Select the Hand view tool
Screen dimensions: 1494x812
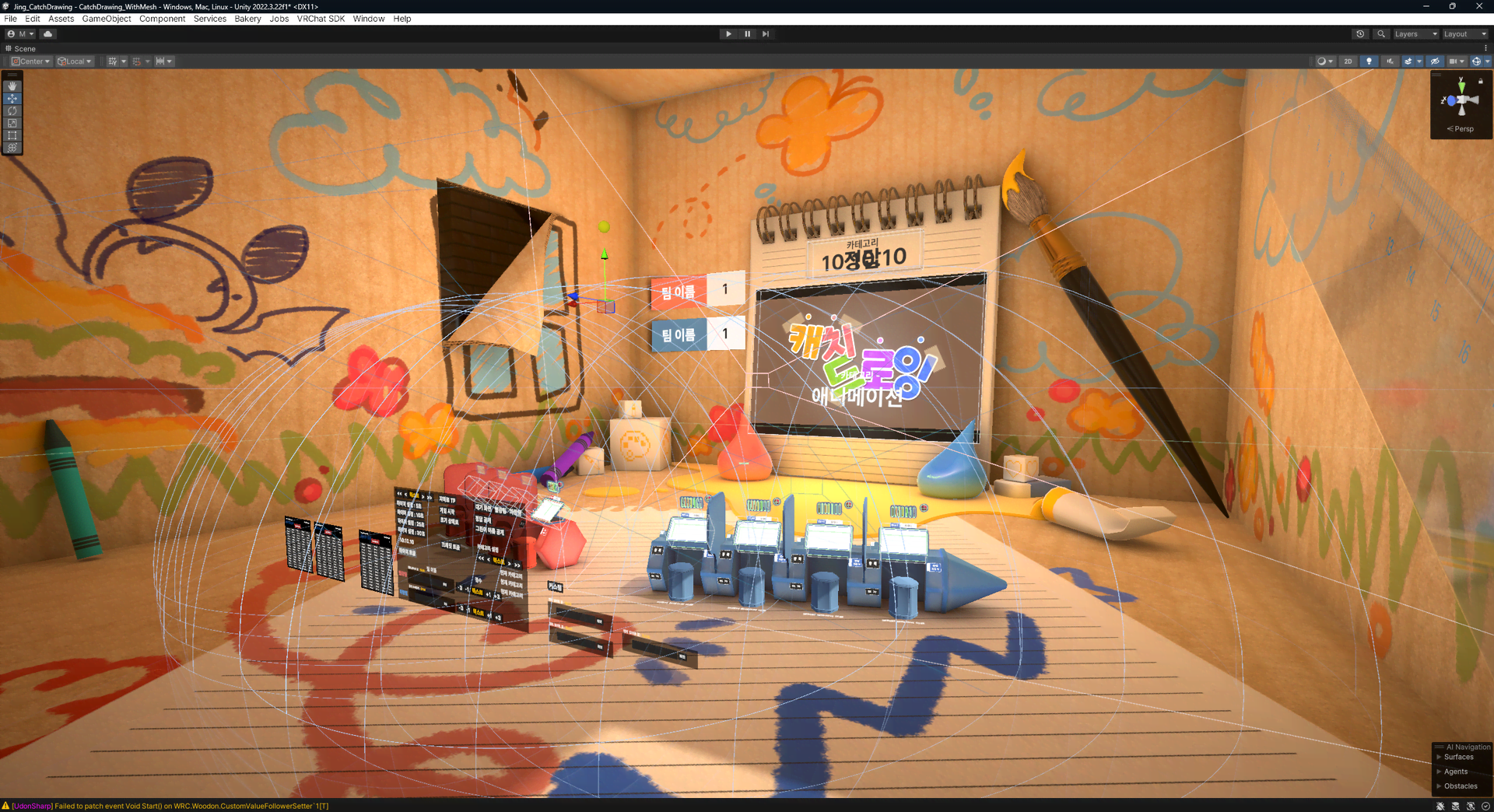[12, 86]
